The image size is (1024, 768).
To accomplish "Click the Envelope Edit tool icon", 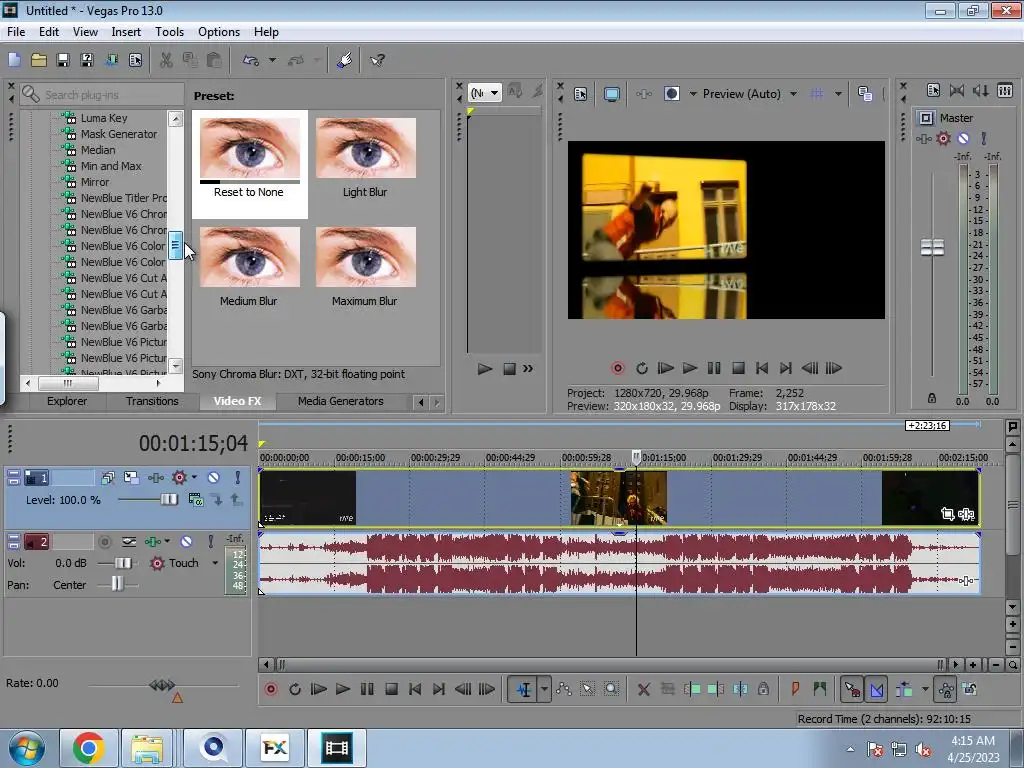I will click(564, 689).
